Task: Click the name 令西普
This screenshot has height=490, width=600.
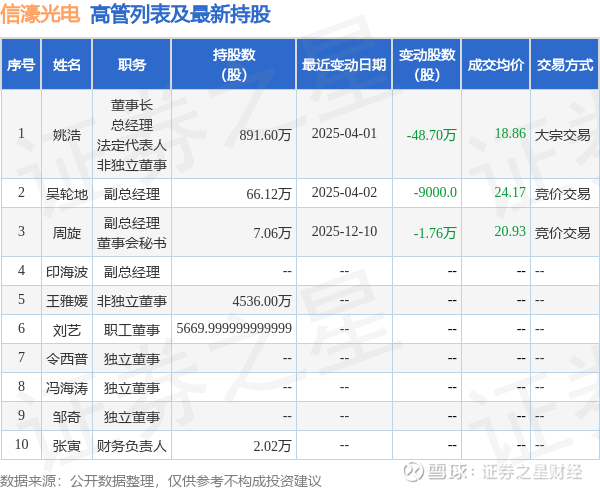Action: (x=67, y=359)
